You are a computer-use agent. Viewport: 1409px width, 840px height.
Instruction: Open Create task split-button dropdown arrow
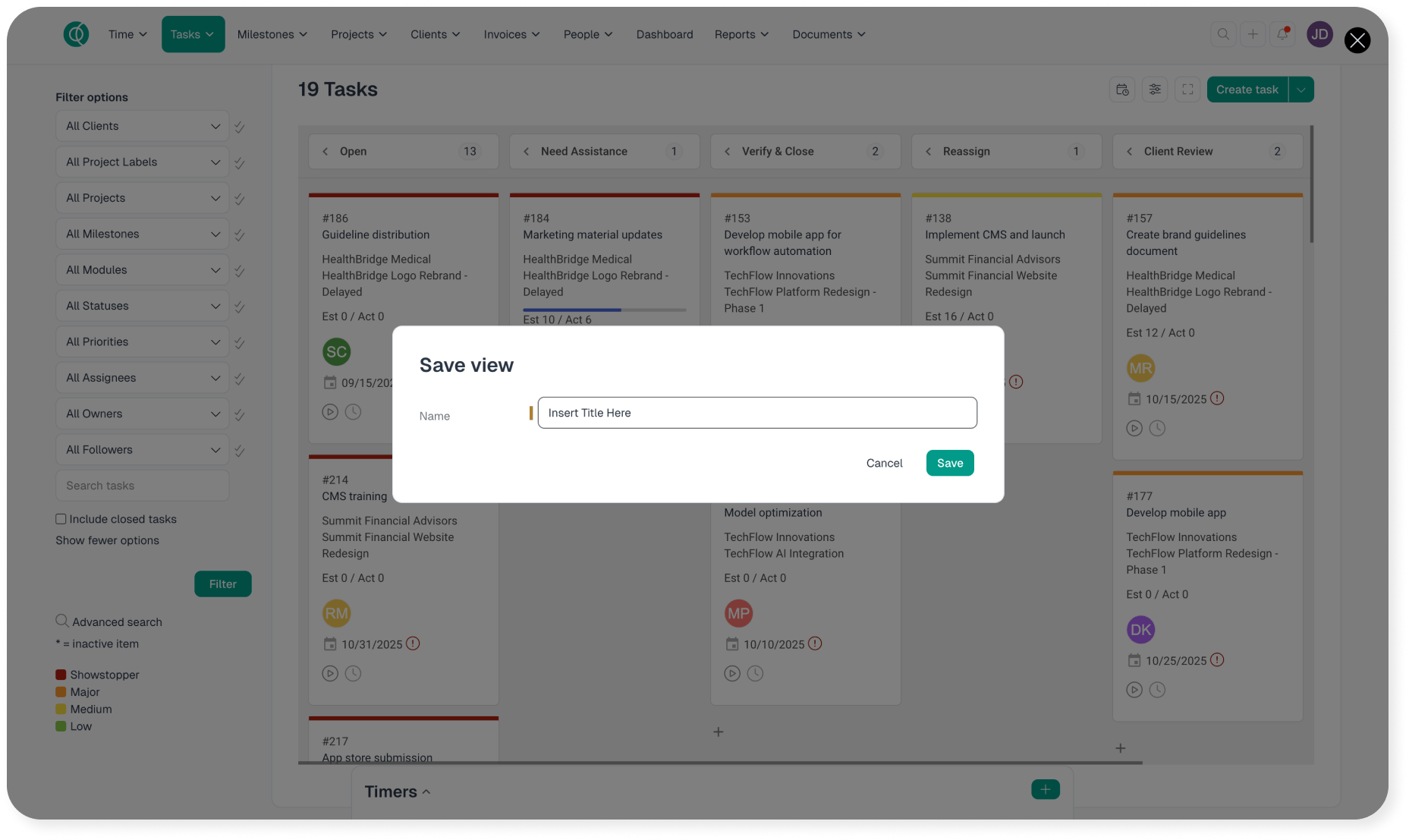(1301, 90)
